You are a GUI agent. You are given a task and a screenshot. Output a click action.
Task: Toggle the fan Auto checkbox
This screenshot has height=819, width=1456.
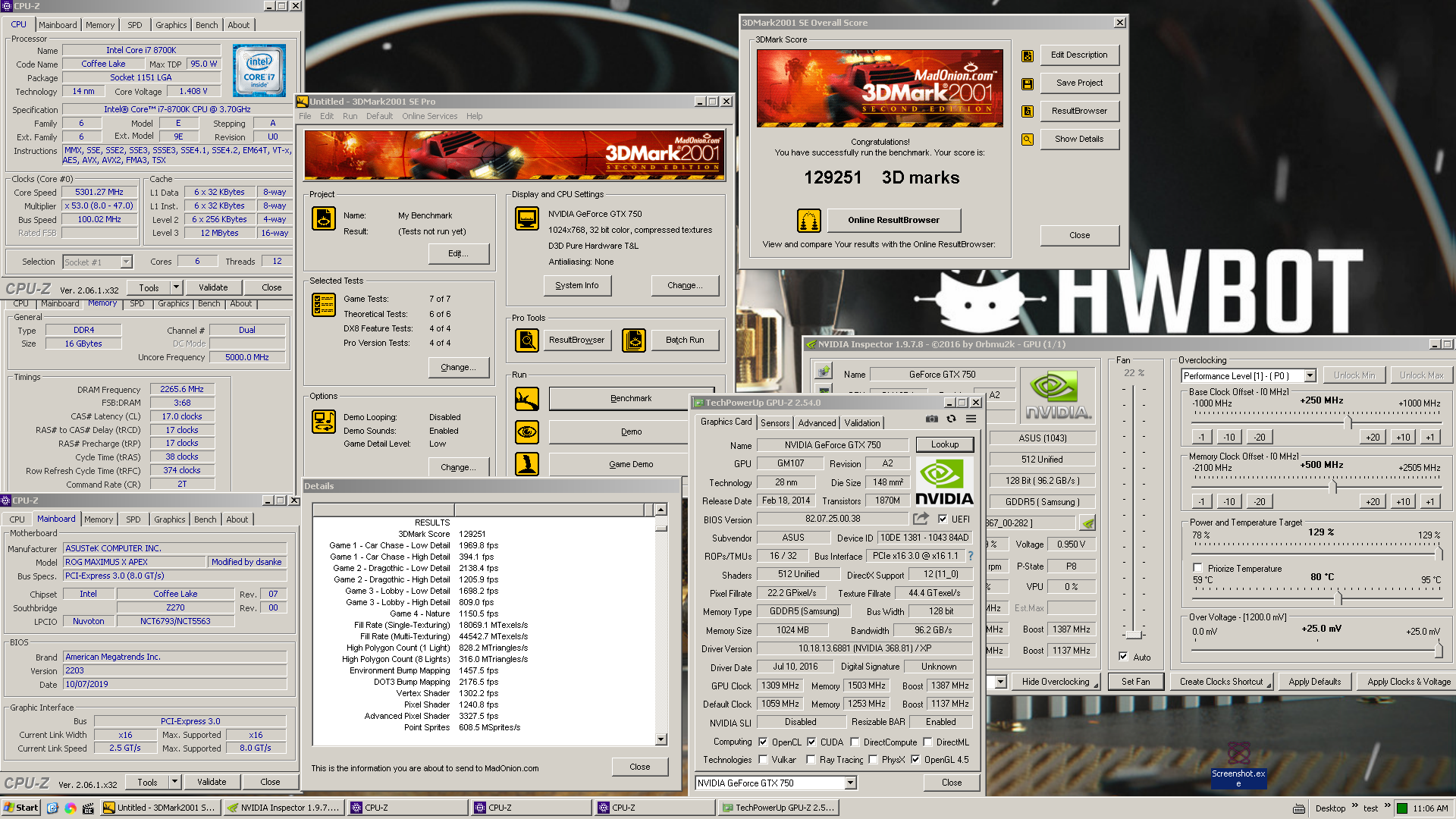[1123, 657]
